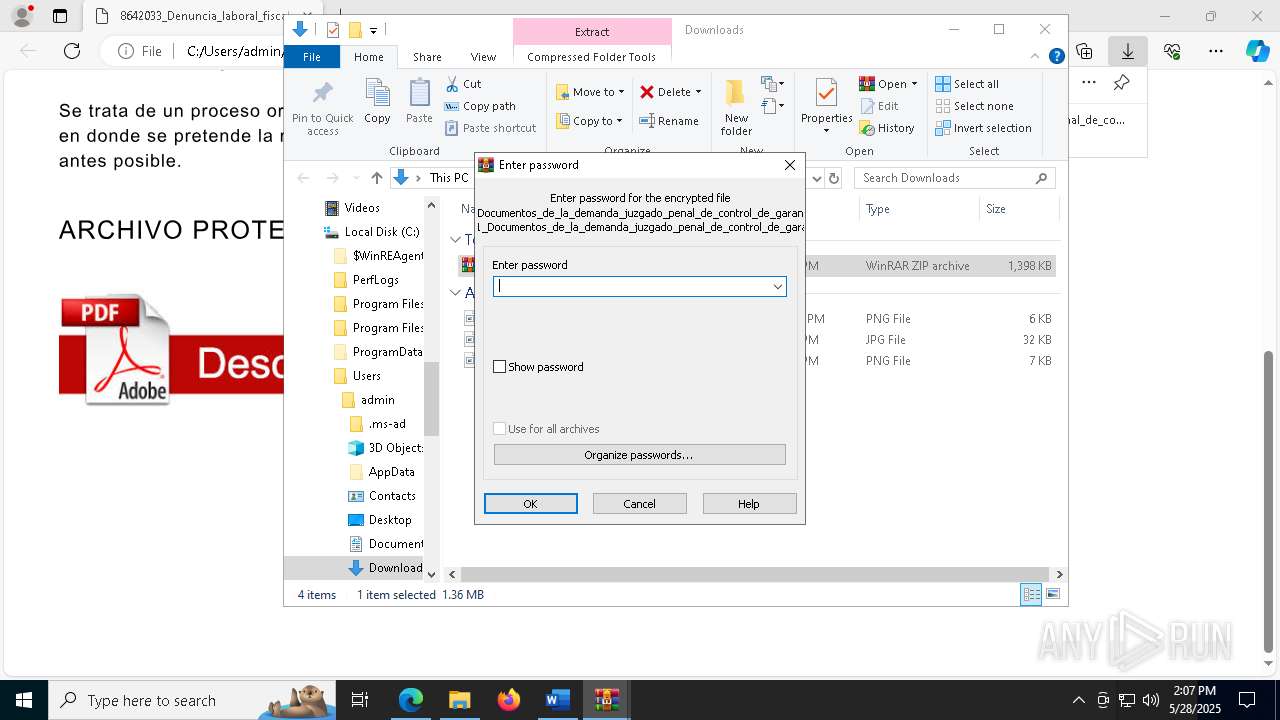The image size is (1280, 720).
Task: Click the navigation pane down scroll arrow
Action: [x=432, y=574]
